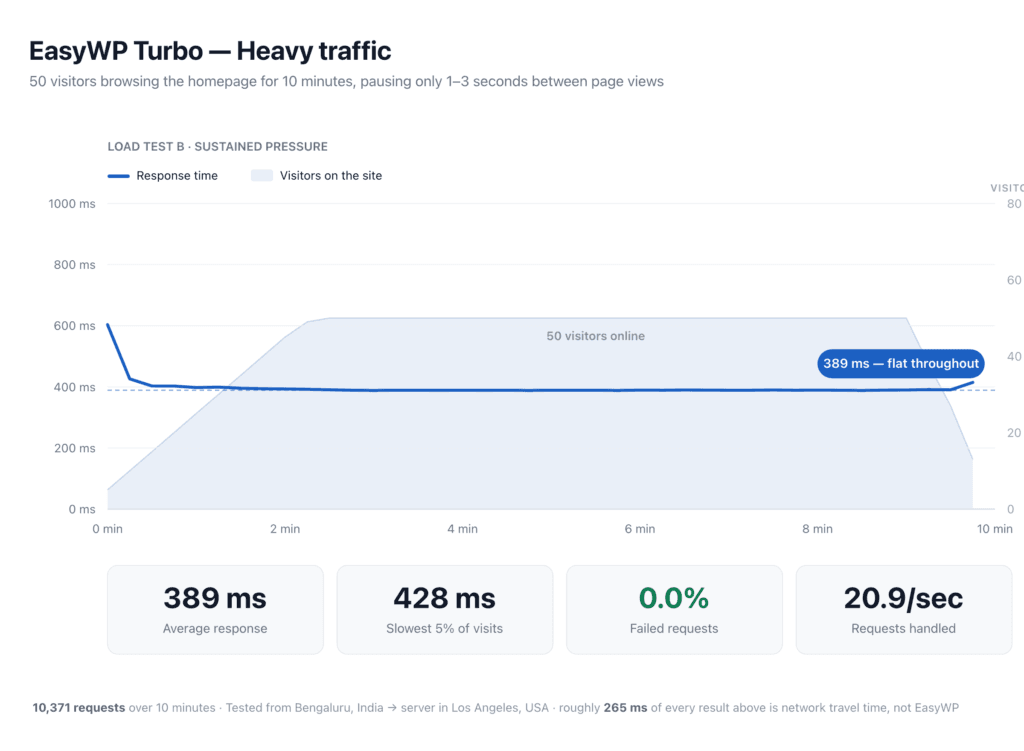This screenshot has height=751, width=1024.
Task: Click the 'server in Los Angeles, USA' text
Action: tap(475, 708)
